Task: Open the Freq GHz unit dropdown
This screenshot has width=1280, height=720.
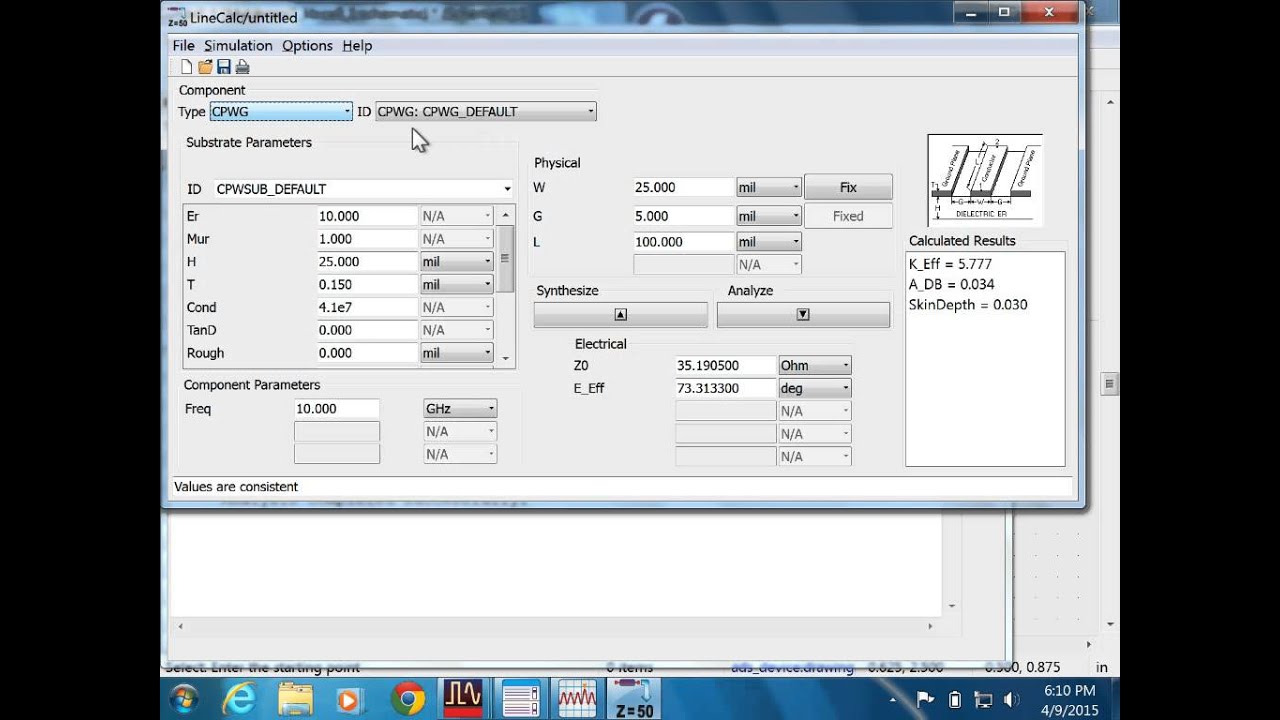Action: click(460, 408)
